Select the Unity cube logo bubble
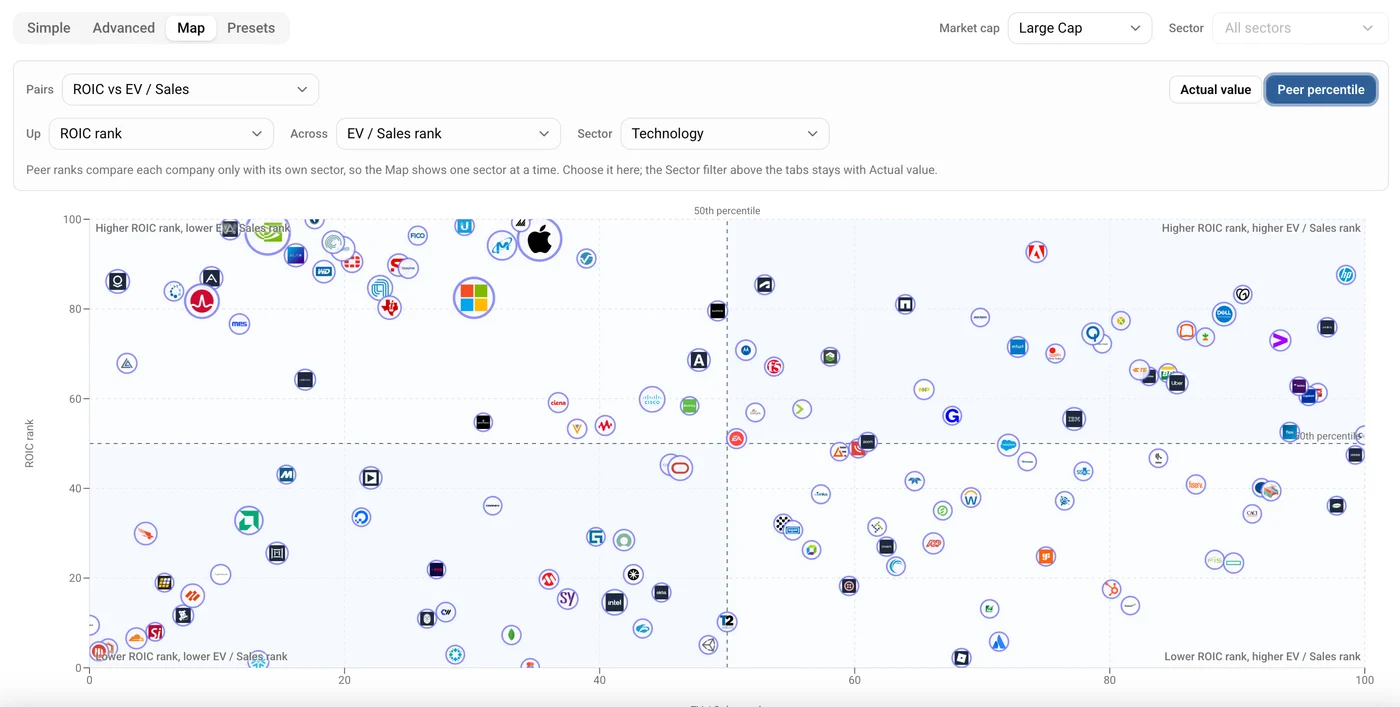The width and height of the screenshot is (1400, 707). click(708, 645)
